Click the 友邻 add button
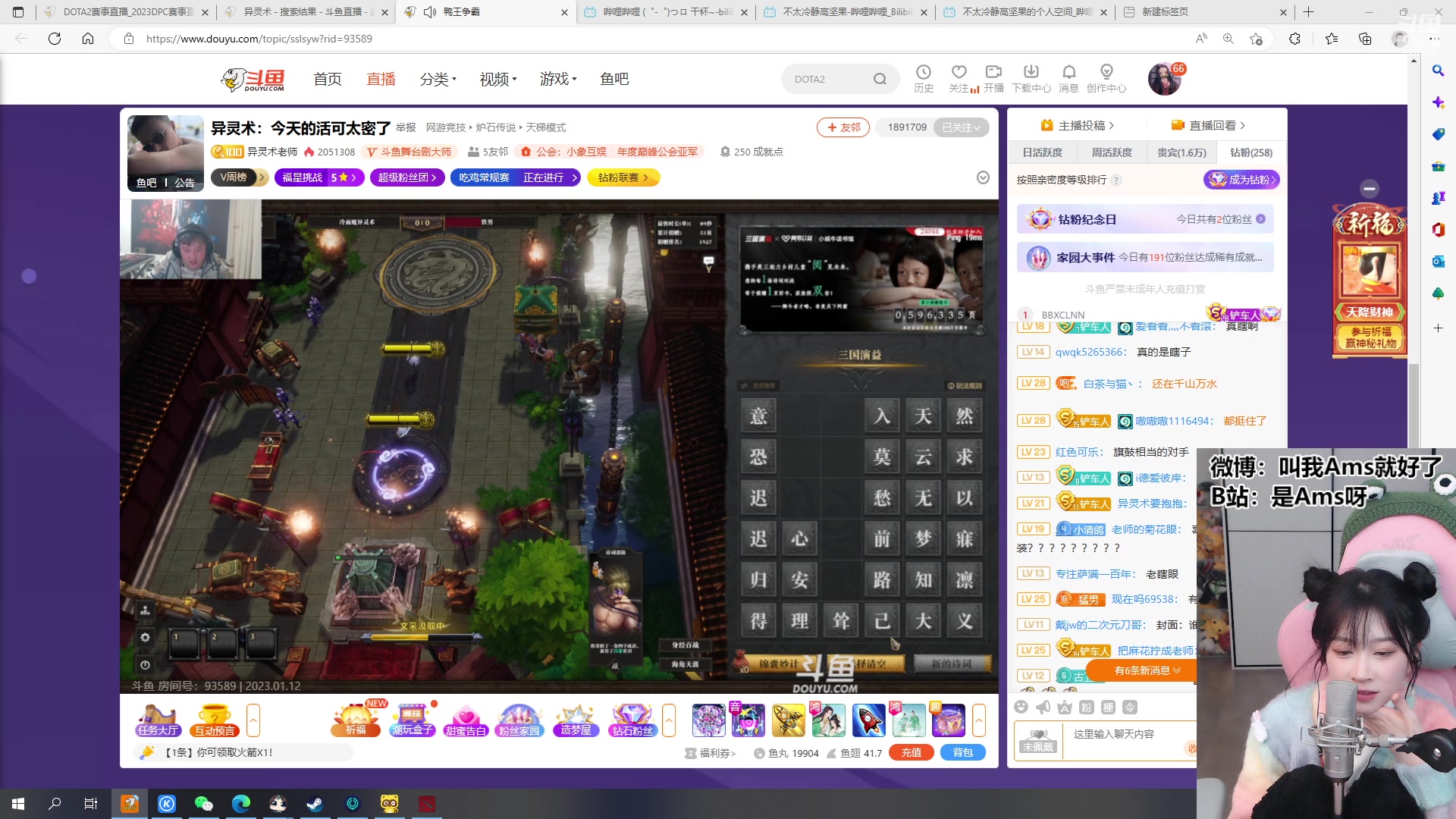 [x=843, y=127]
